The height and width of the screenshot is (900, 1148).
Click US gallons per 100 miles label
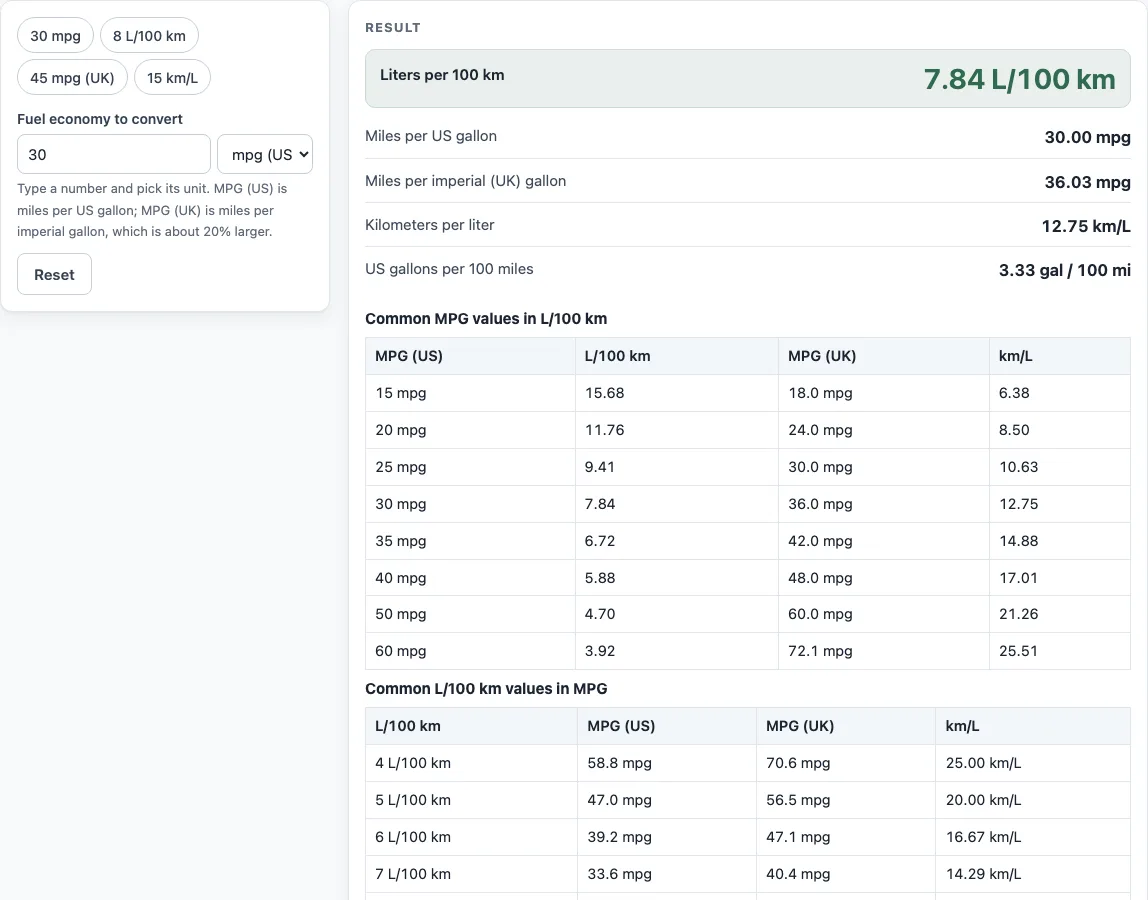(450, 269)
